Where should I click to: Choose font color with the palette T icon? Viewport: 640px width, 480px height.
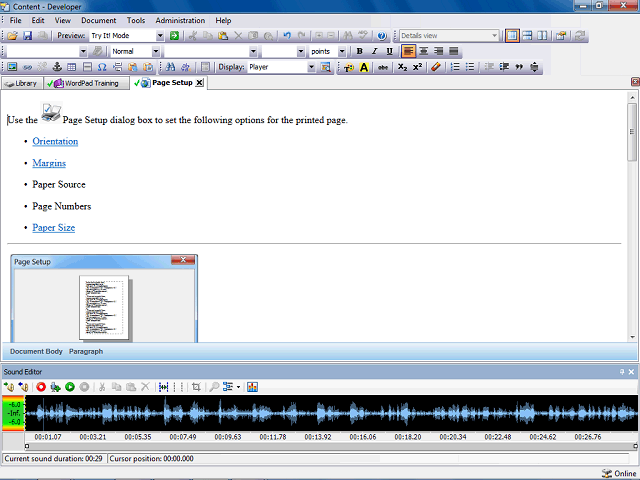[349, 67]
